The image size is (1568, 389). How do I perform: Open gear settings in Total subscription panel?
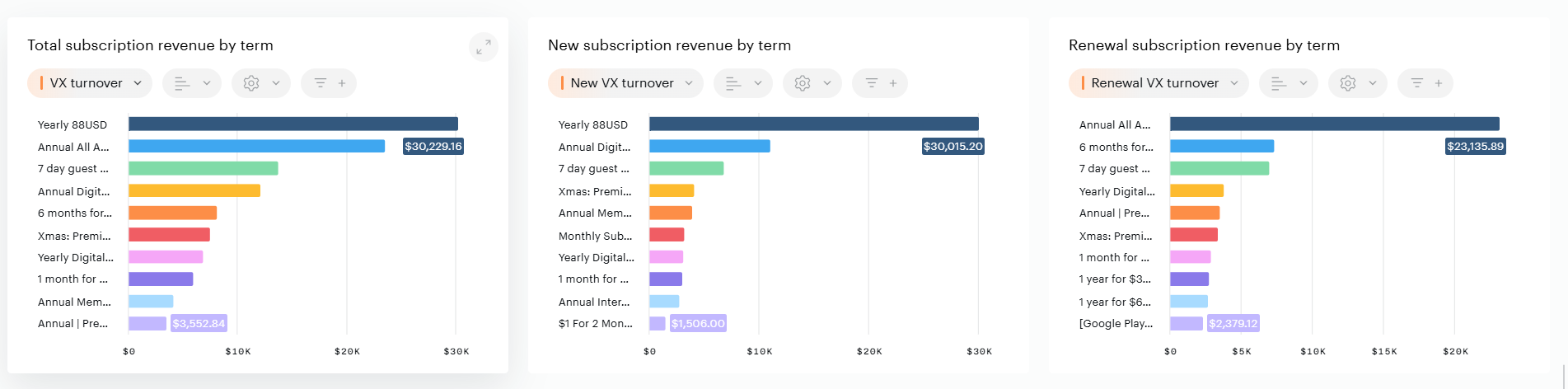point(260,83)
